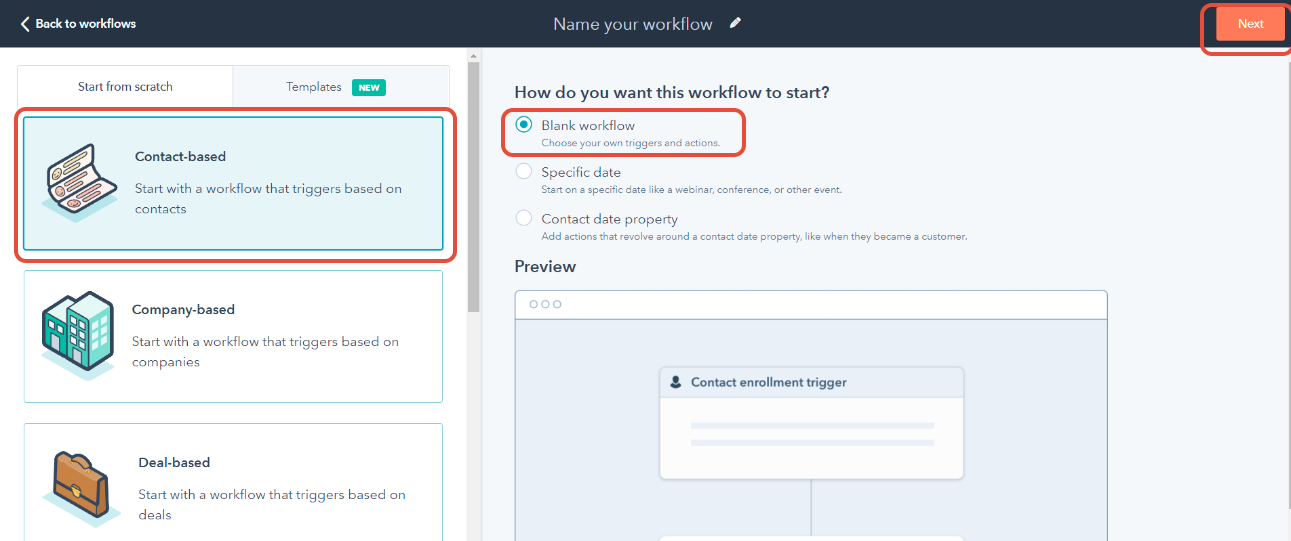The height and width of the screenshot is (541, 1291).
Task: Click the Company-based building icon
Action: [x=78, y=335]
